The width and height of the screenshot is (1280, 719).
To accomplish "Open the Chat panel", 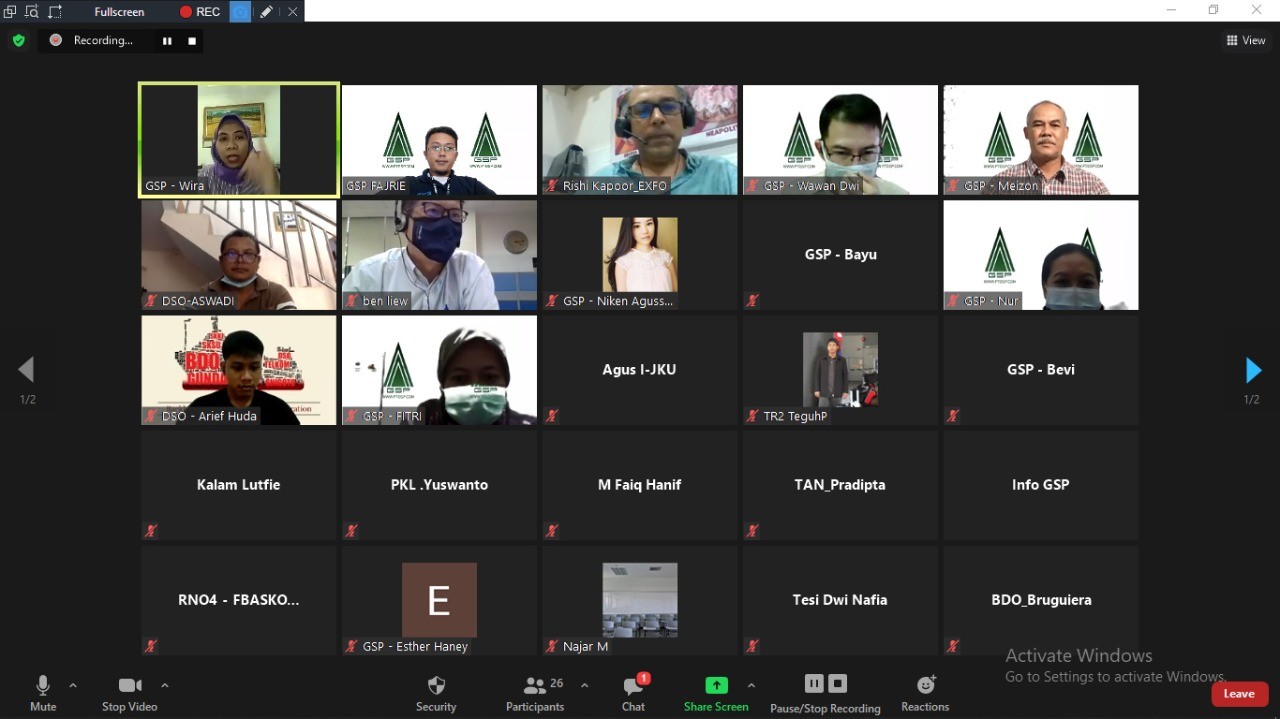I will [633, 693].
